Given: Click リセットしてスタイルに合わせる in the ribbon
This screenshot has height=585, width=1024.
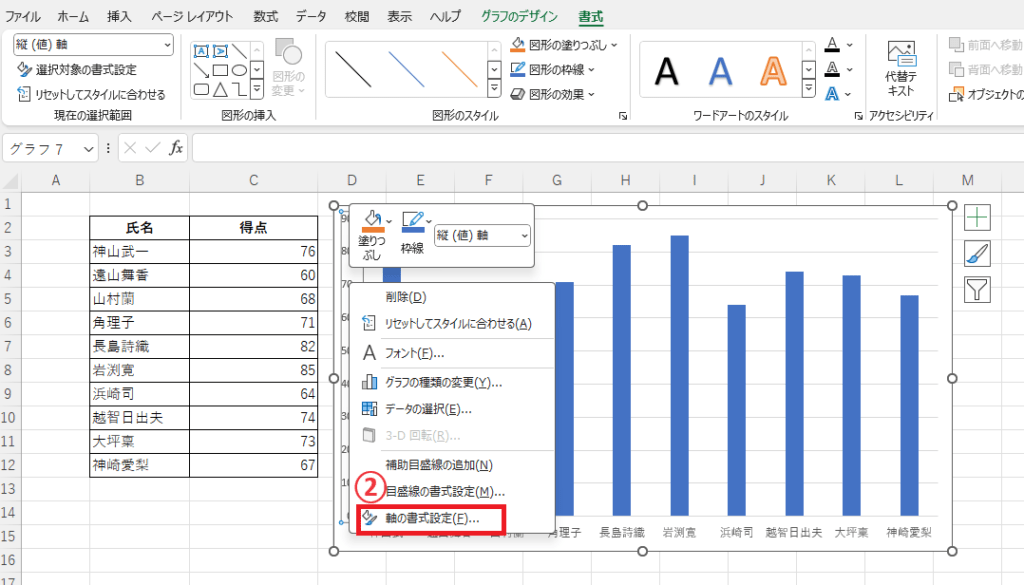Looking at the screenshot, I should tap(92, 94).
